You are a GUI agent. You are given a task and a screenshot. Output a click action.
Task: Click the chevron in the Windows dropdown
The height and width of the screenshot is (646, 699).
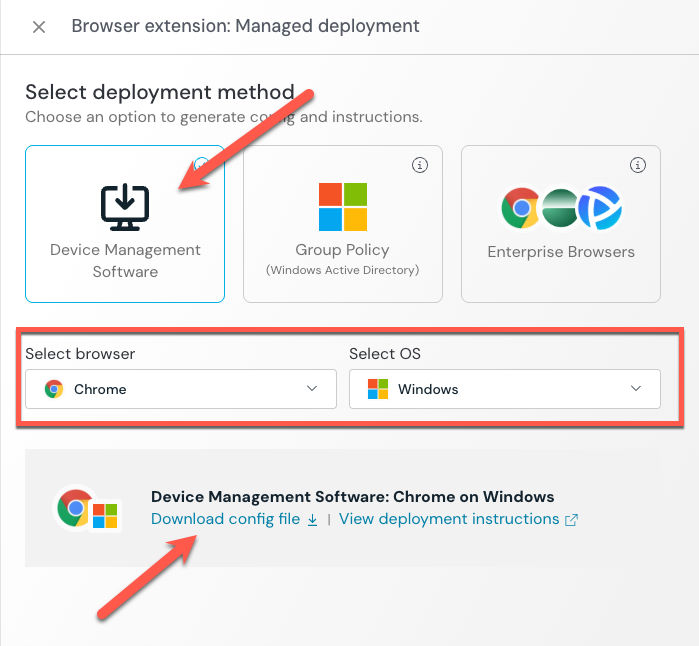pyautogui.click(x=636, y=388)
